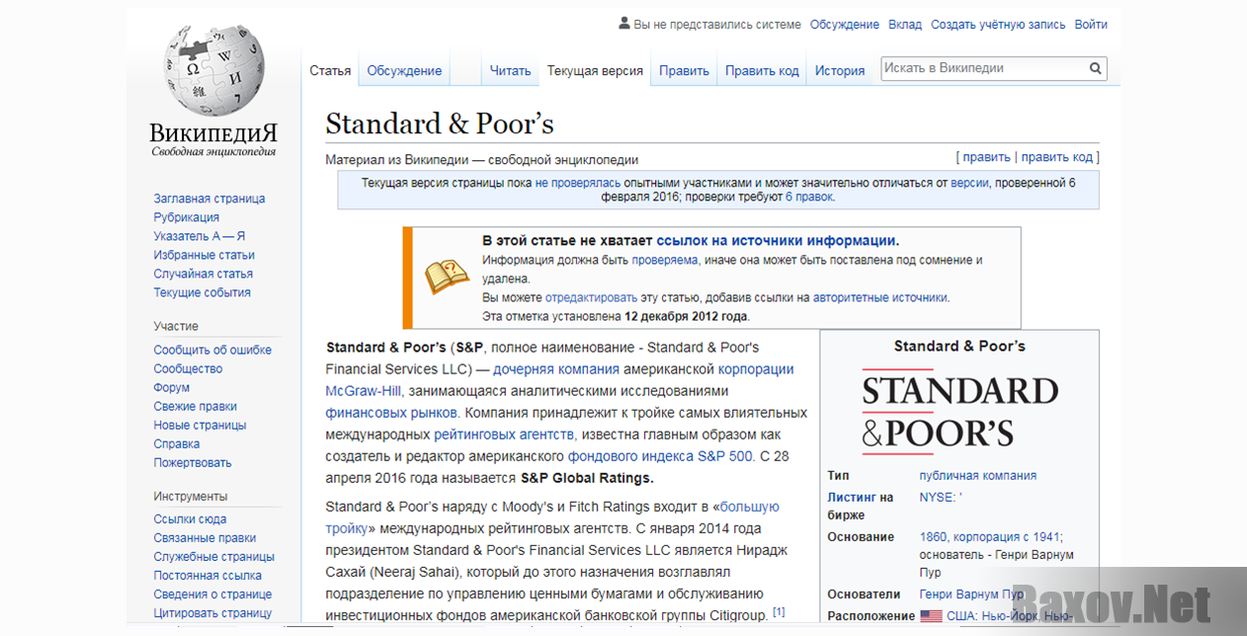Click Сообщить об ошибке link
The image size is (1247, 636).
(213, 350)
